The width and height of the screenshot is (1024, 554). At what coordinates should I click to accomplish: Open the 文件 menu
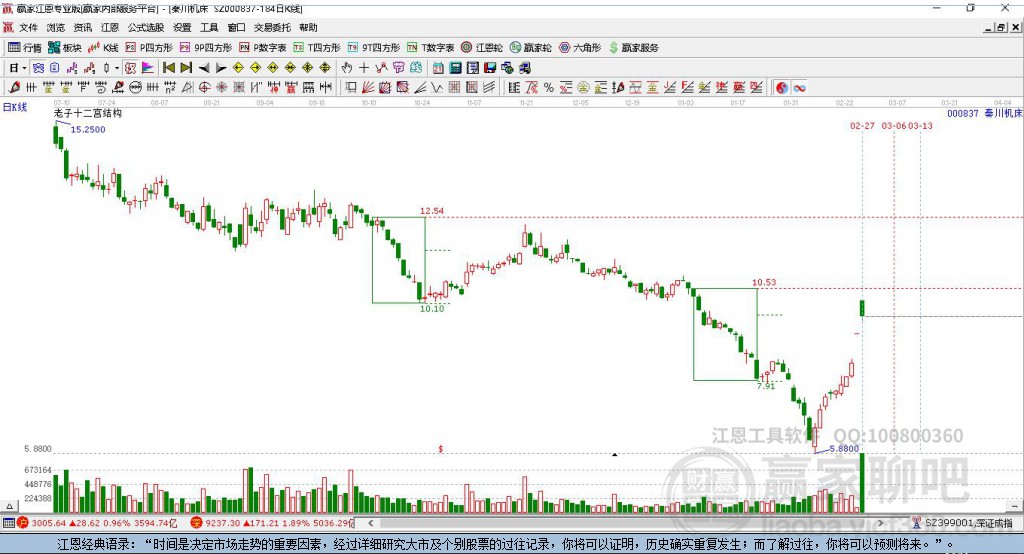coord(28,27)
